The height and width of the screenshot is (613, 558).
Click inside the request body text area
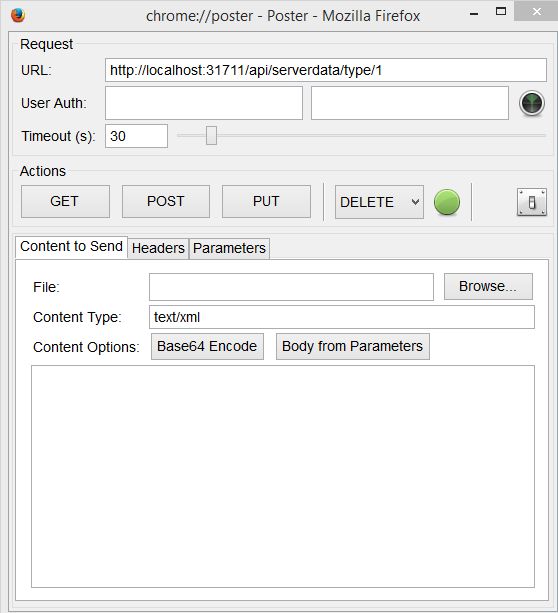pos(283,476)
